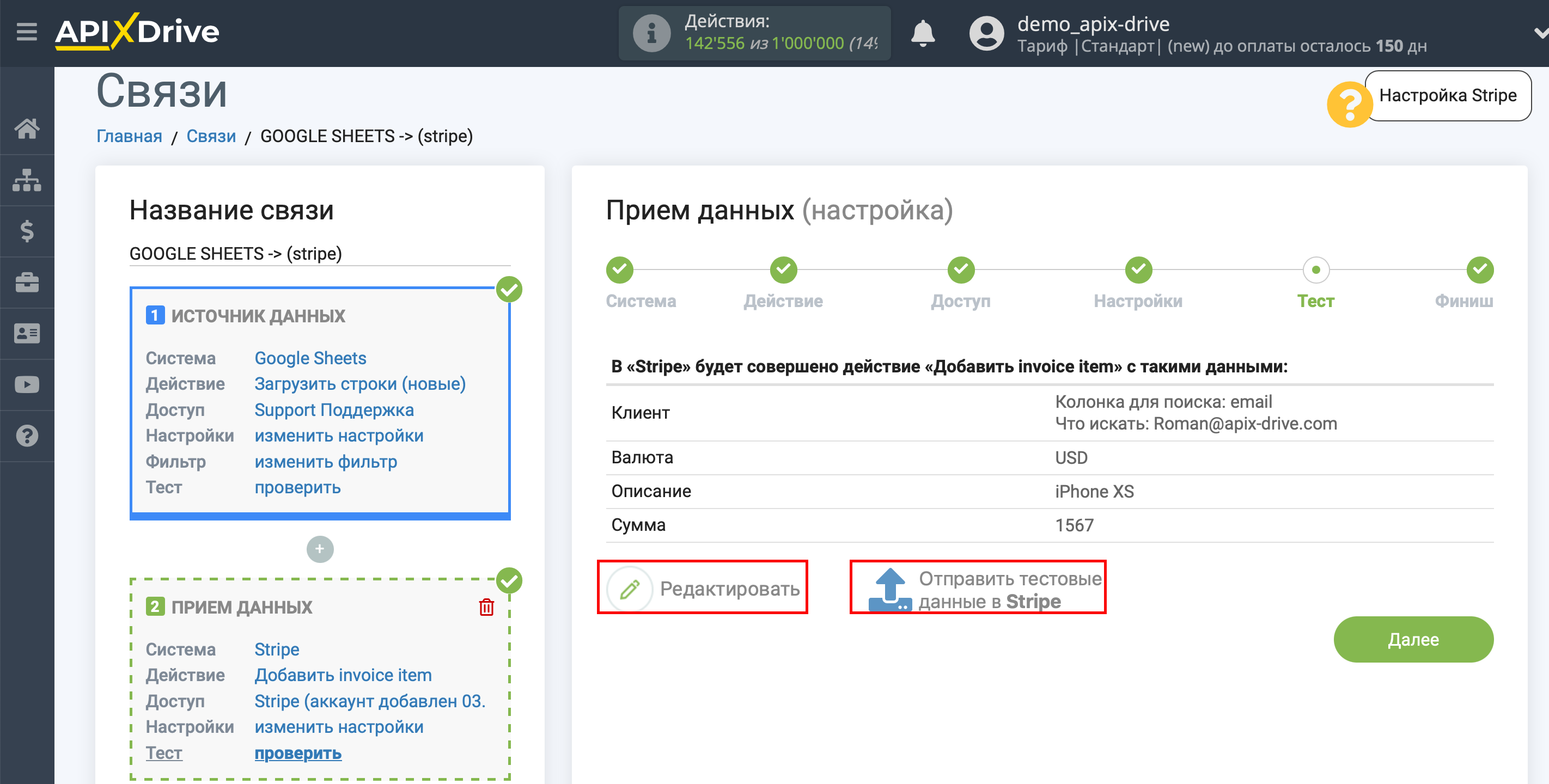Go to Home via sidebar house icon

point(27,128)
